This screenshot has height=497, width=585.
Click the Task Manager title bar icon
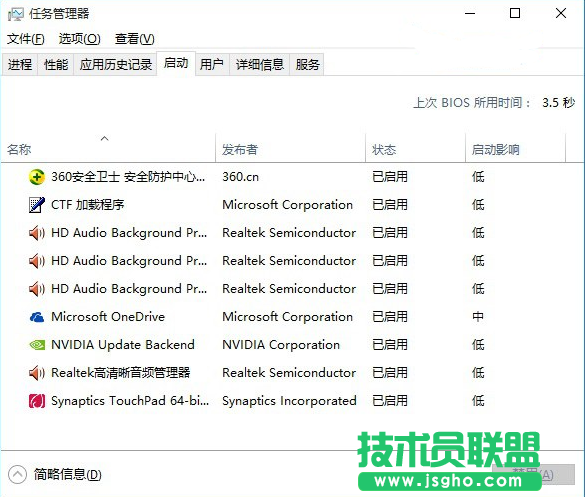coord(16,14)
